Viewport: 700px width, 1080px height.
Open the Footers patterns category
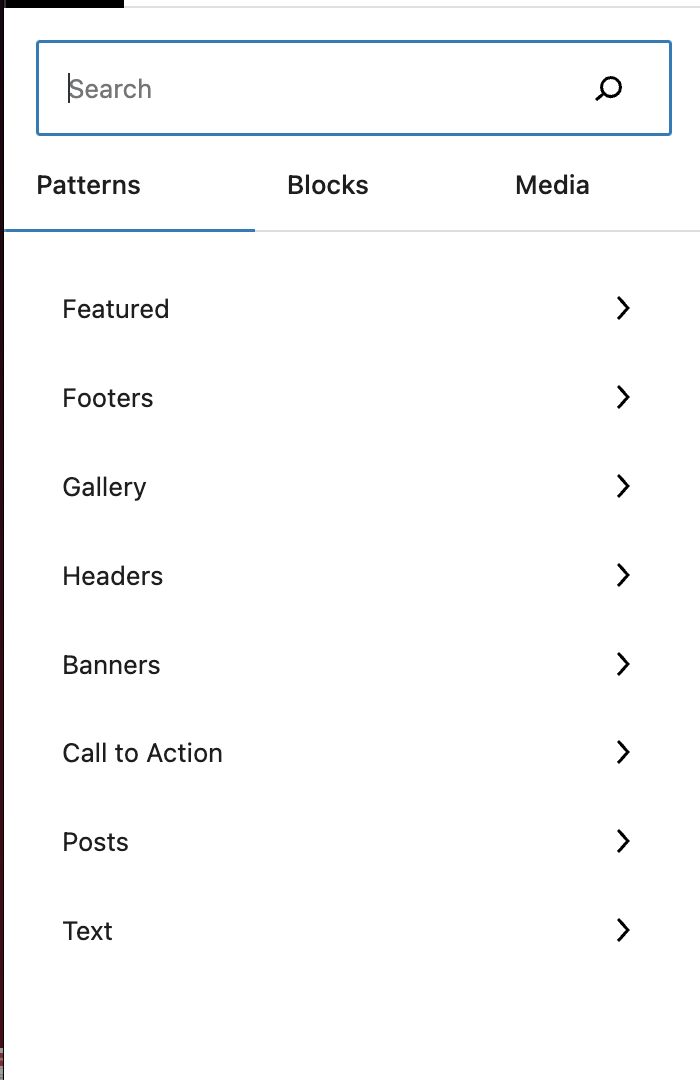point(108,397)
